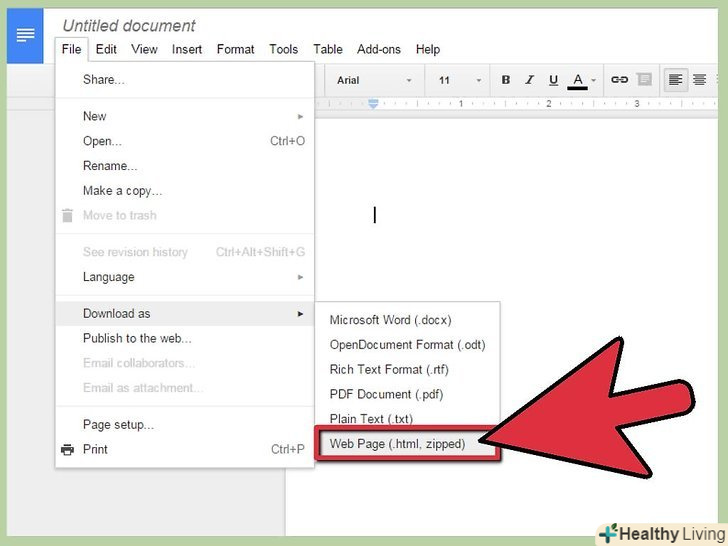Open the text color picker
Viewport: 728px width, 546px height.
(x=582, y=80)
